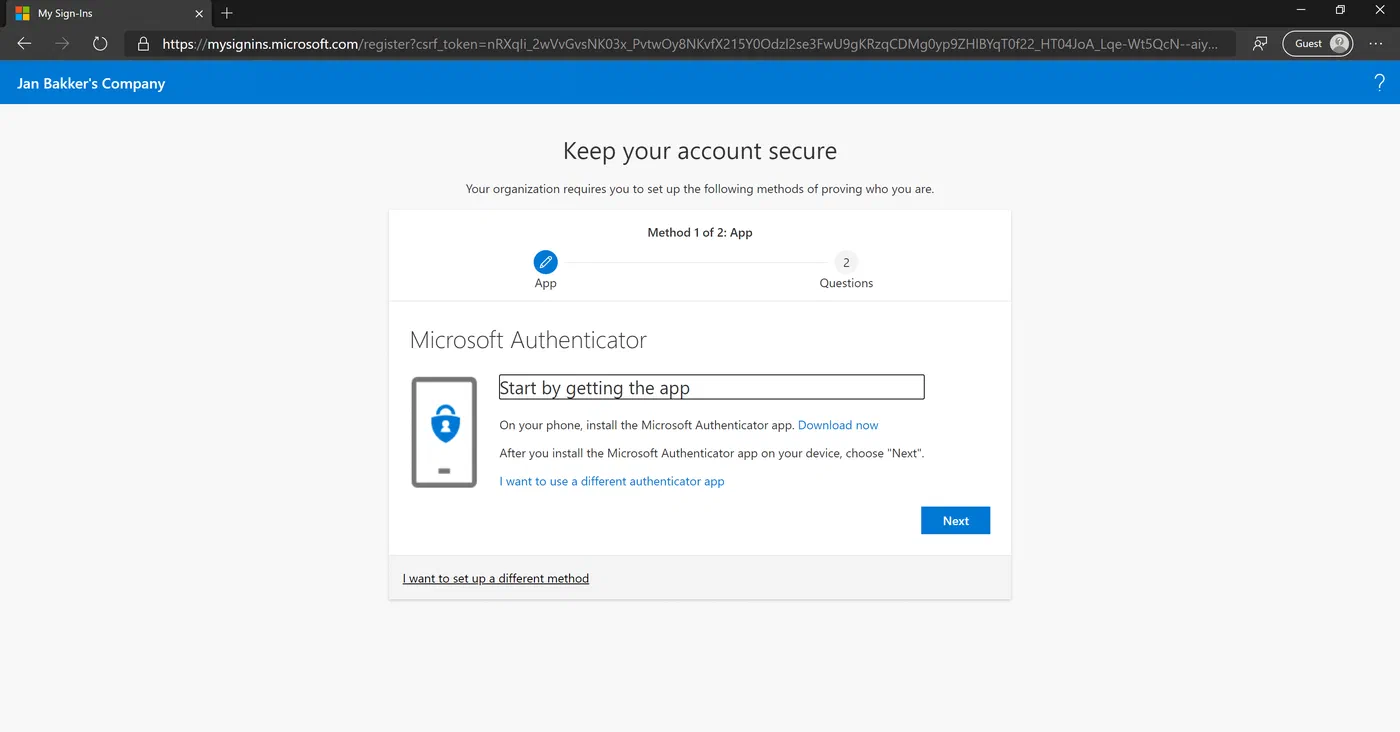Open the feedback icon beside Guest profile
Image resolution: width=1400 pixels, height=732 pixels.
click(x=1260, y=44)
